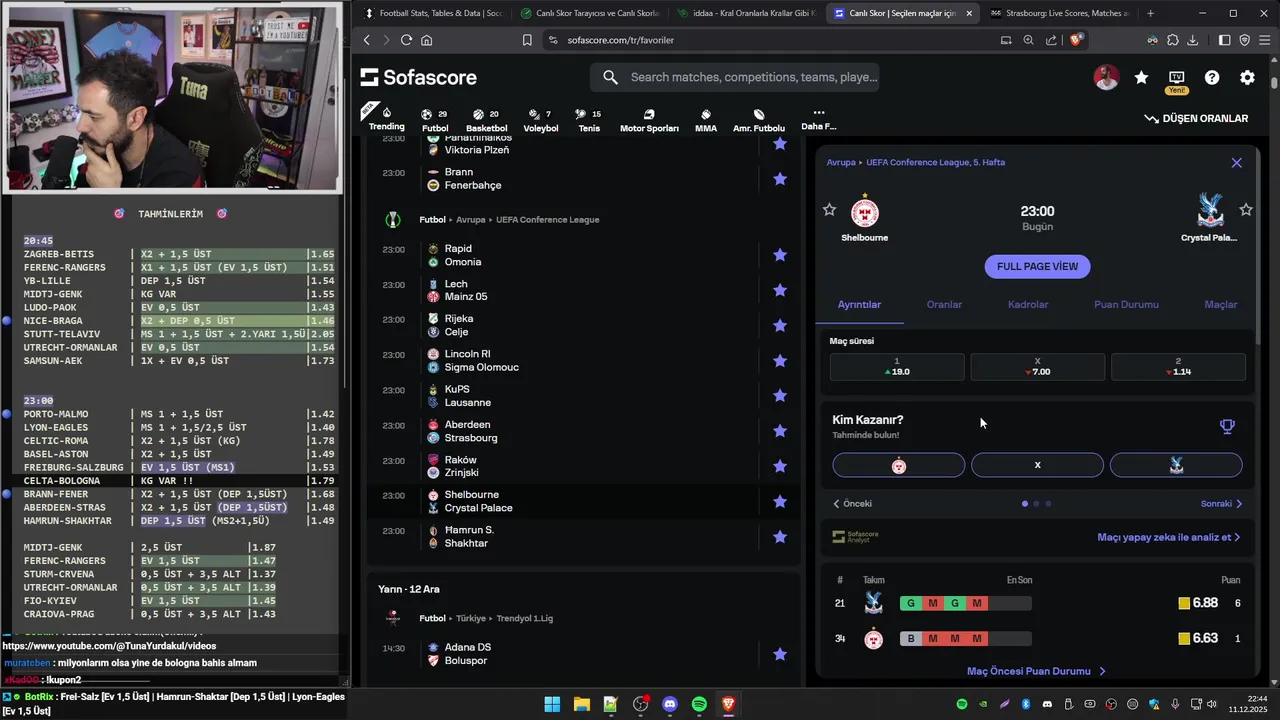Click the Sofascore search field
1280x720 pixels.
click(735, 77)
